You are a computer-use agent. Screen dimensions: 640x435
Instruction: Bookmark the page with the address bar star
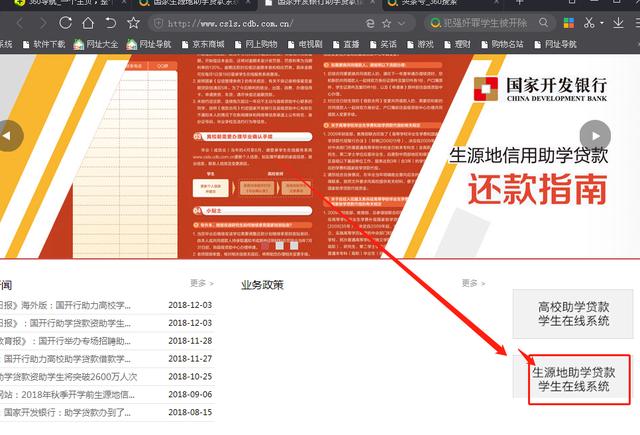point(386,24)
